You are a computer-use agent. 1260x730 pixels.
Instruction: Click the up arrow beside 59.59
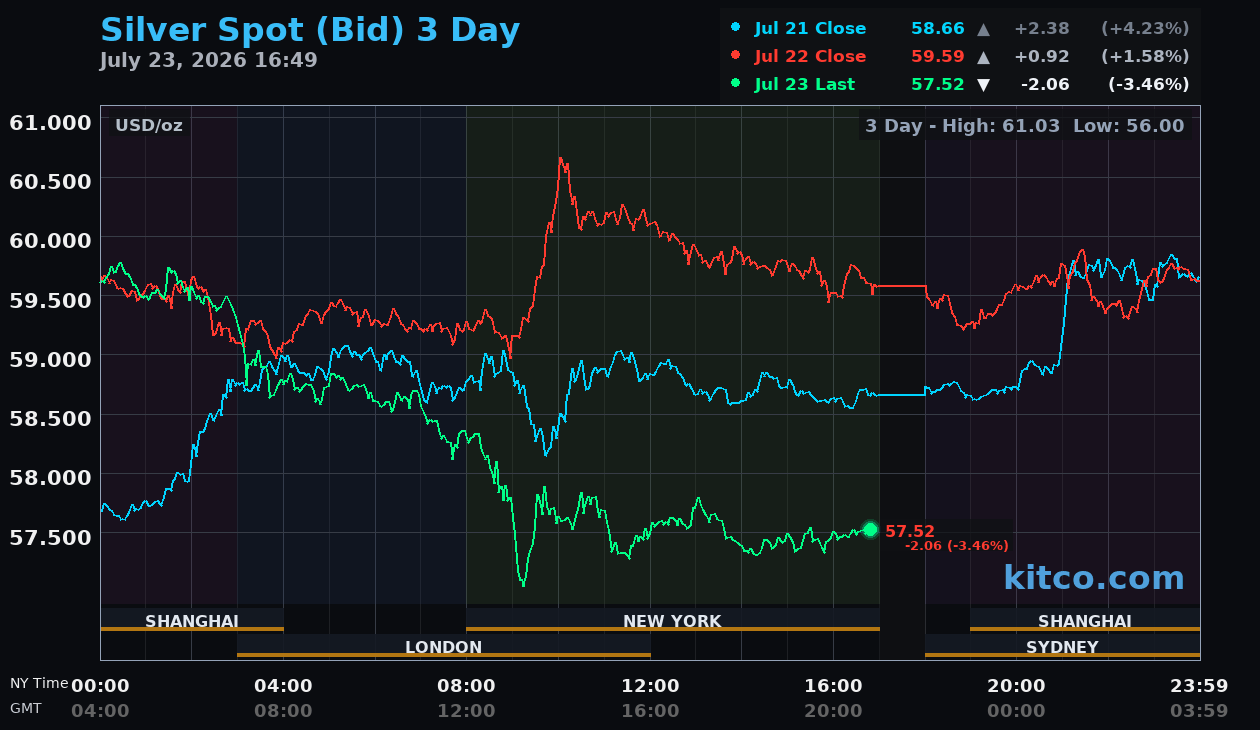click(983, 57)
